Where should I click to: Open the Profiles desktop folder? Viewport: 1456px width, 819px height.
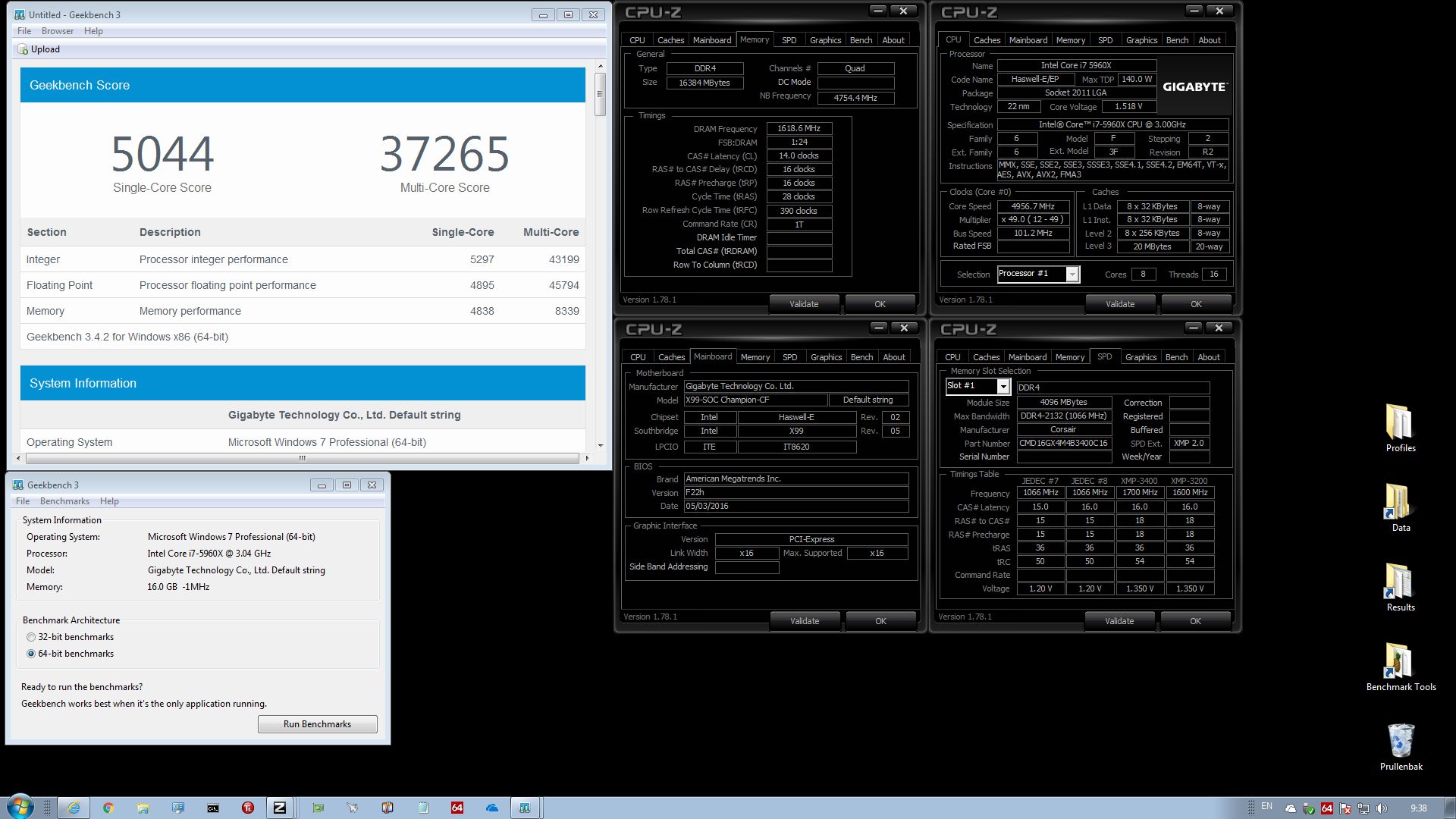point(1400,428)
